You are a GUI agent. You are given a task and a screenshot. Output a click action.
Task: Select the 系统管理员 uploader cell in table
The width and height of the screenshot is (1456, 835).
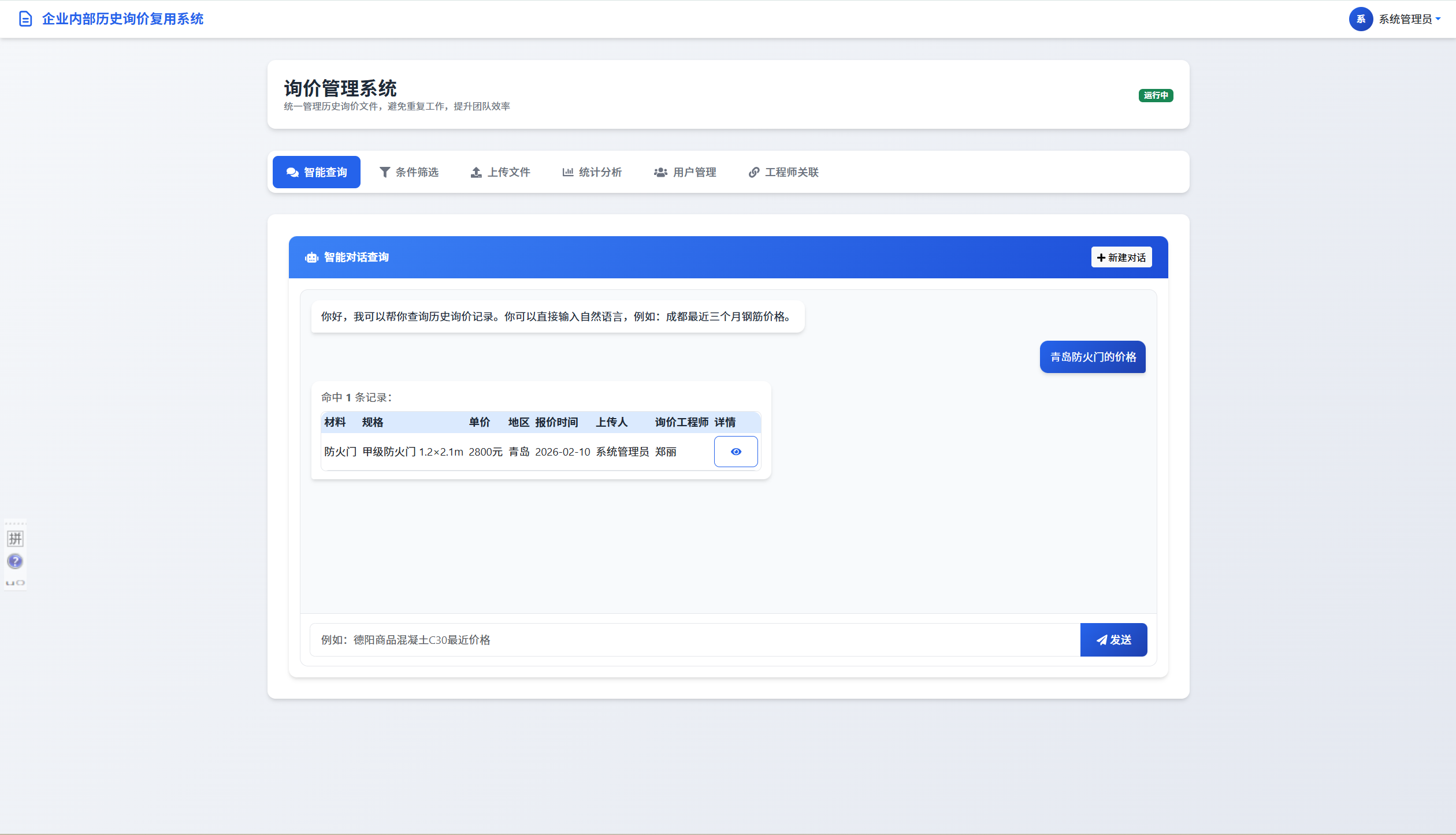(622, 452)
